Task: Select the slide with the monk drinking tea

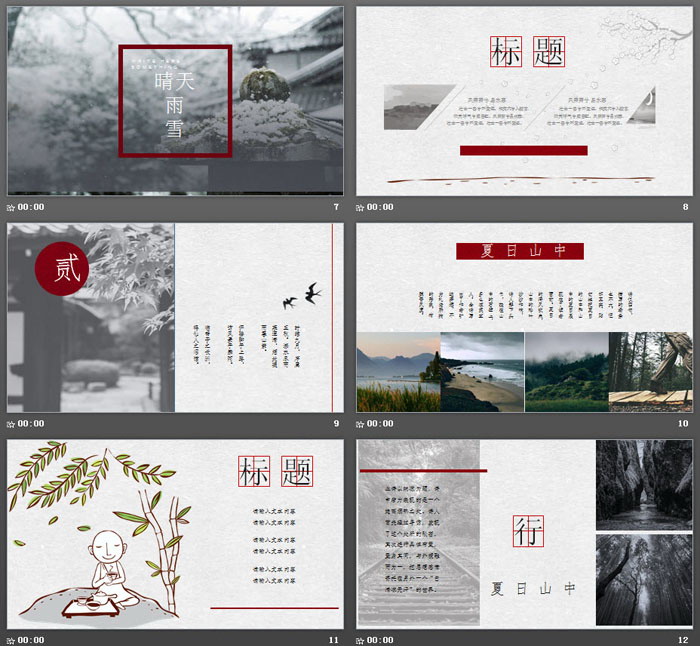Action: point(175,534)
